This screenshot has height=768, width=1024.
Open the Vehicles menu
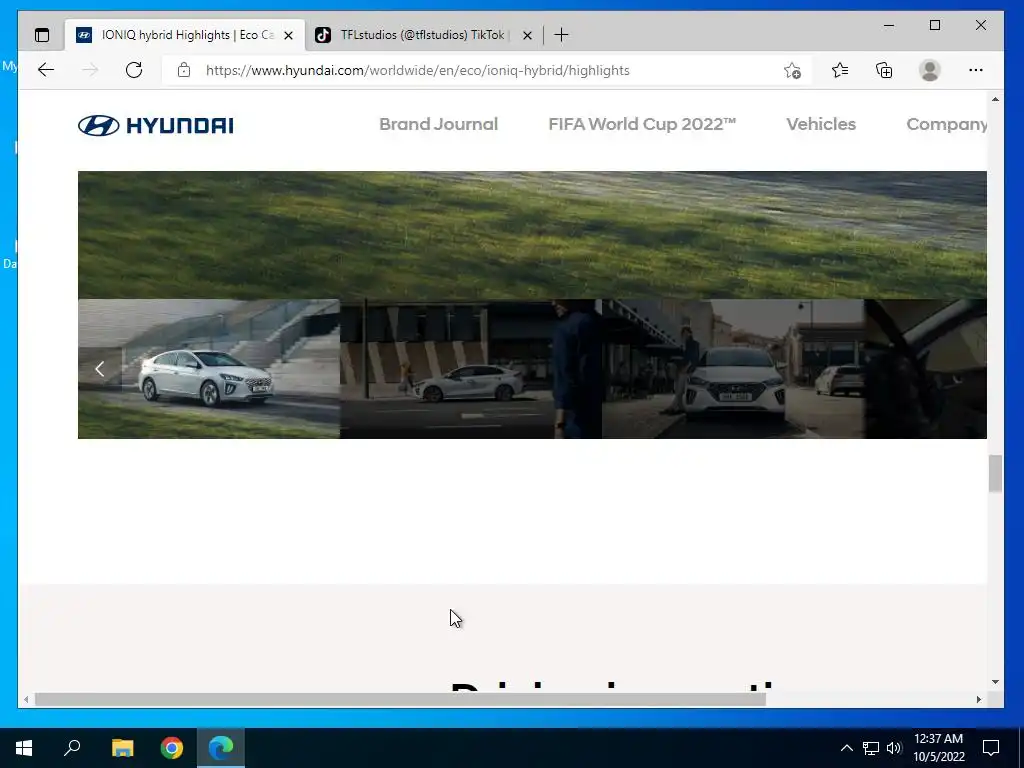[821, 124]
